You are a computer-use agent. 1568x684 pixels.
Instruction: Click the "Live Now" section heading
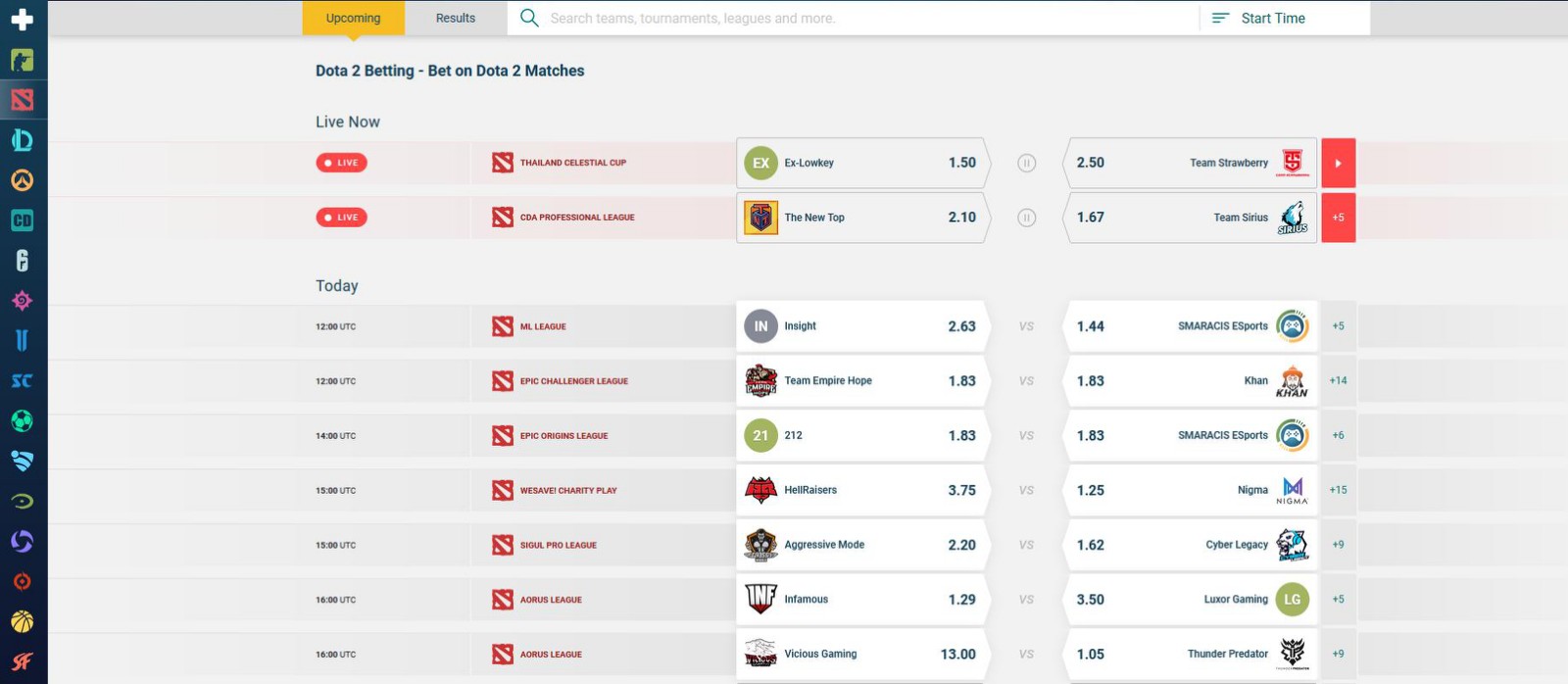(x=348, y=122)
